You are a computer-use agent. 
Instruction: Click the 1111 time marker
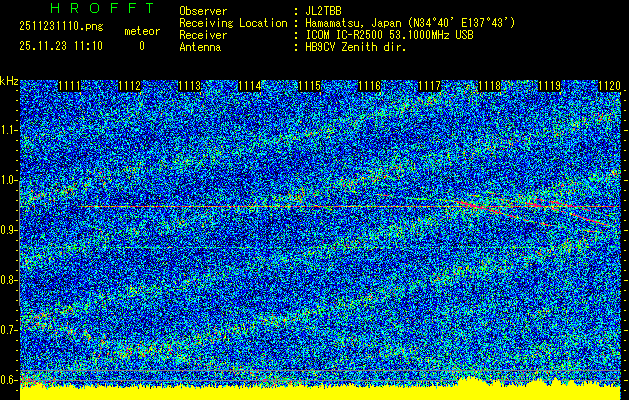(70, 87)
